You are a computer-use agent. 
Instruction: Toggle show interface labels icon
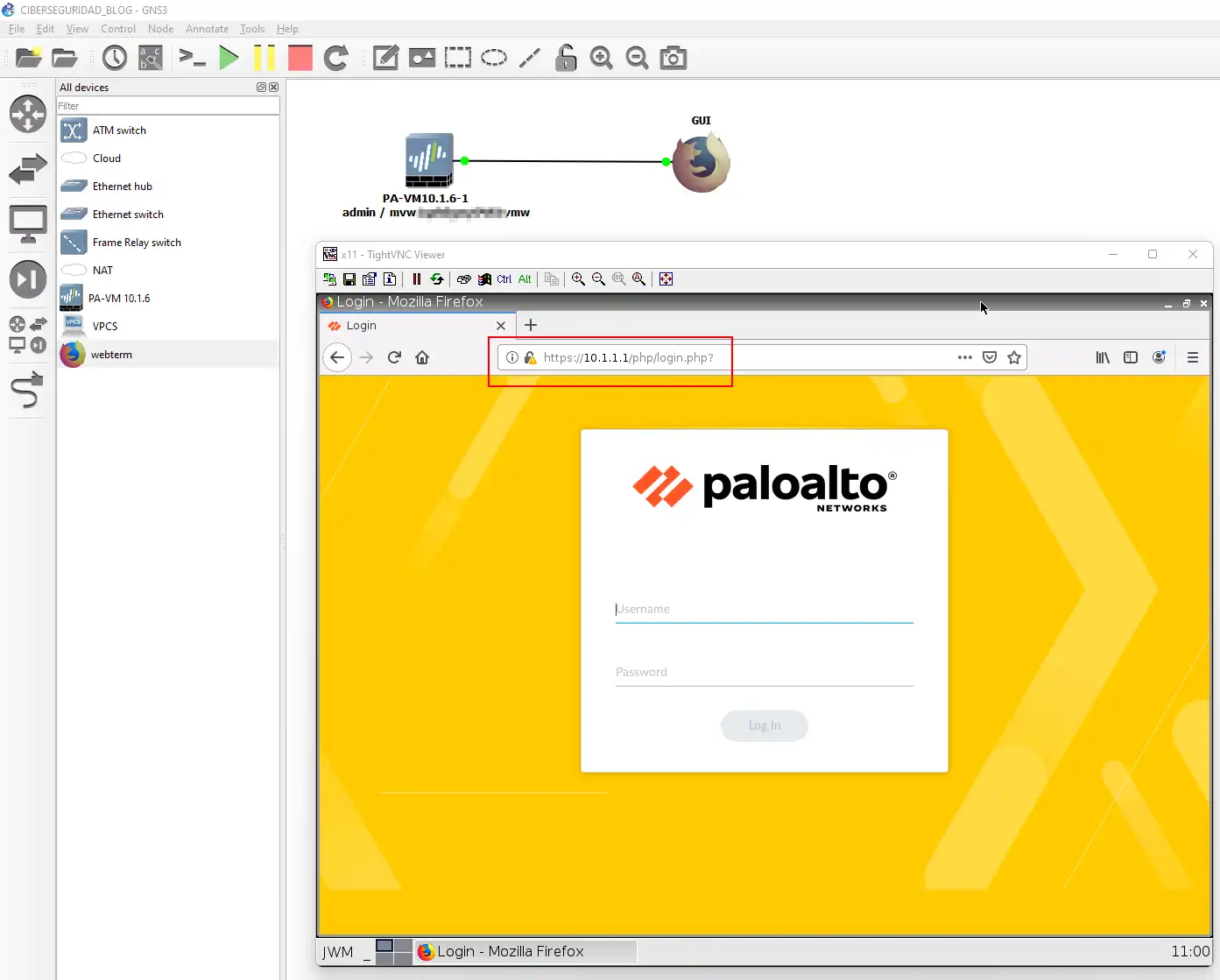click(x=151, y=58)
